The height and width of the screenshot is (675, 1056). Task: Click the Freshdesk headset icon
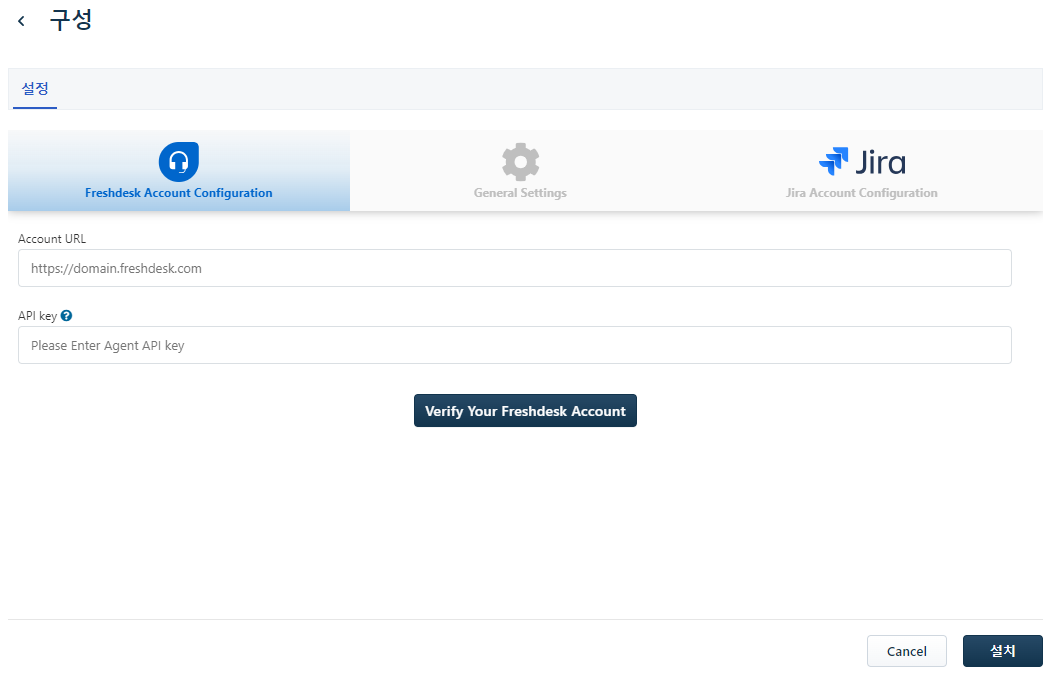pos(178,162)
